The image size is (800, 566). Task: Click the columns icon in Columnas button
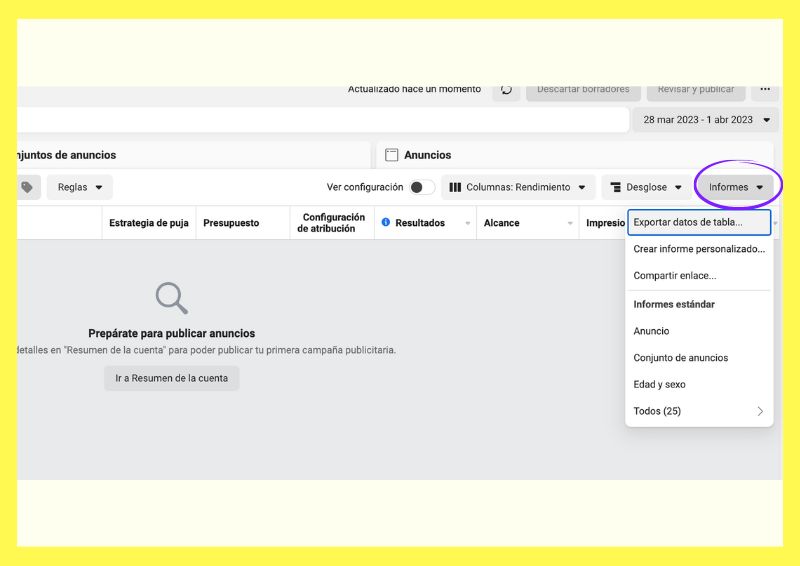click(x=455, y=187)
